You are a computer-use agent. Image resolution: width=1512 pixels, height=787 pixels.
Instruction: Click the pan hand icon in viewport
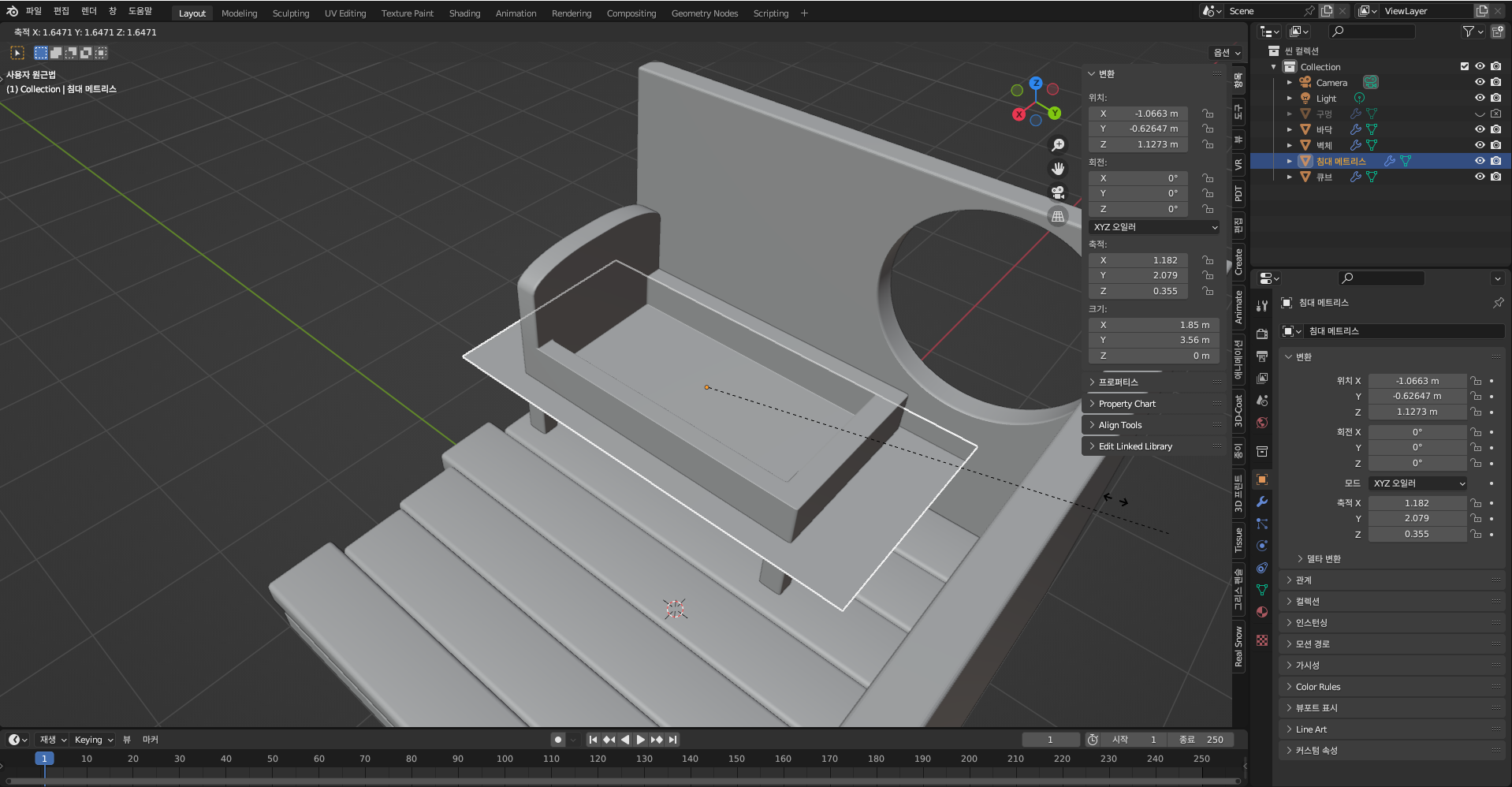point(1058,169)
